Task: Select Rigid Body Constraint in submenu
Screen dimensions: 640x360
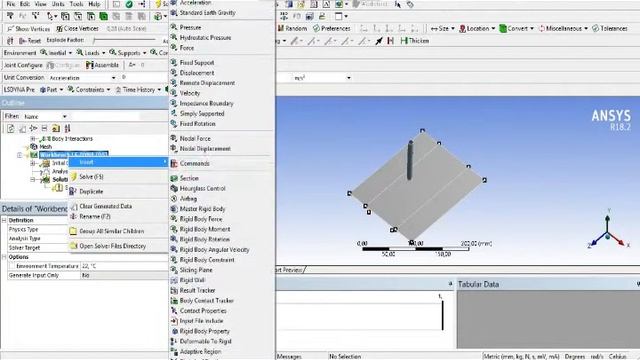Action: click(207, 260)
